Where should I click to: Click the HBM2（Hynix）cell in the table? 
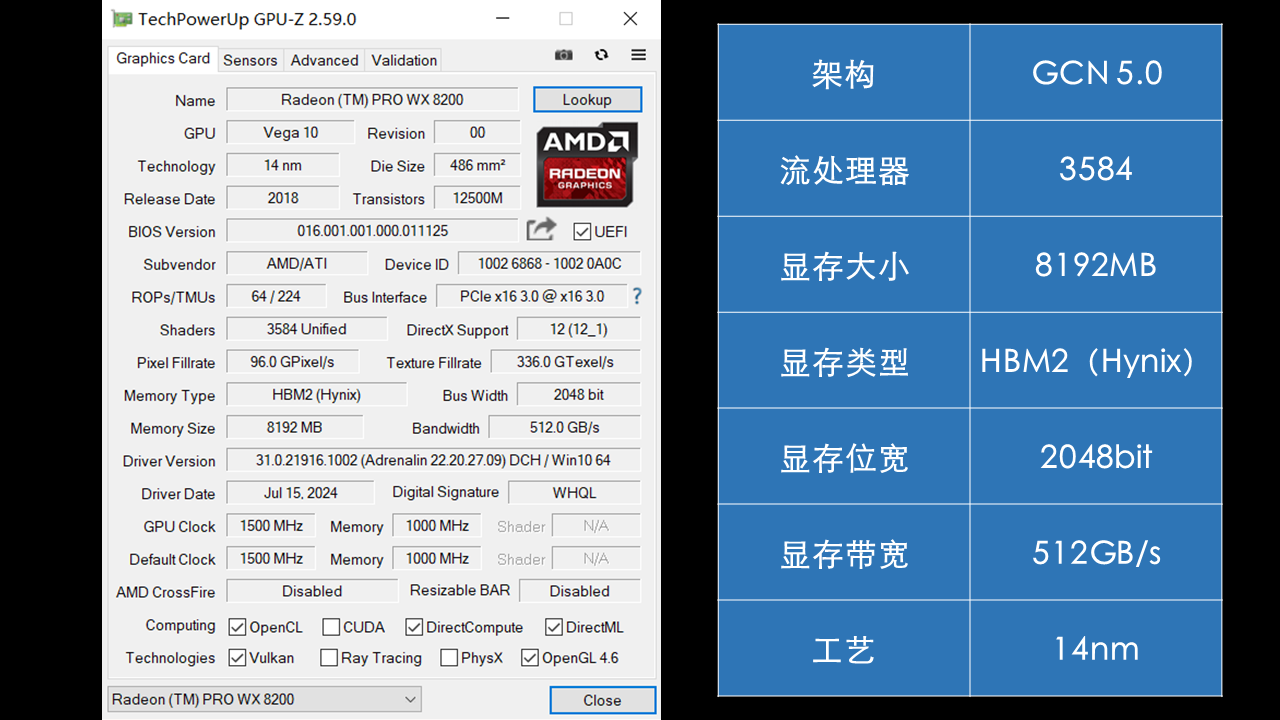coord(1096,360)
